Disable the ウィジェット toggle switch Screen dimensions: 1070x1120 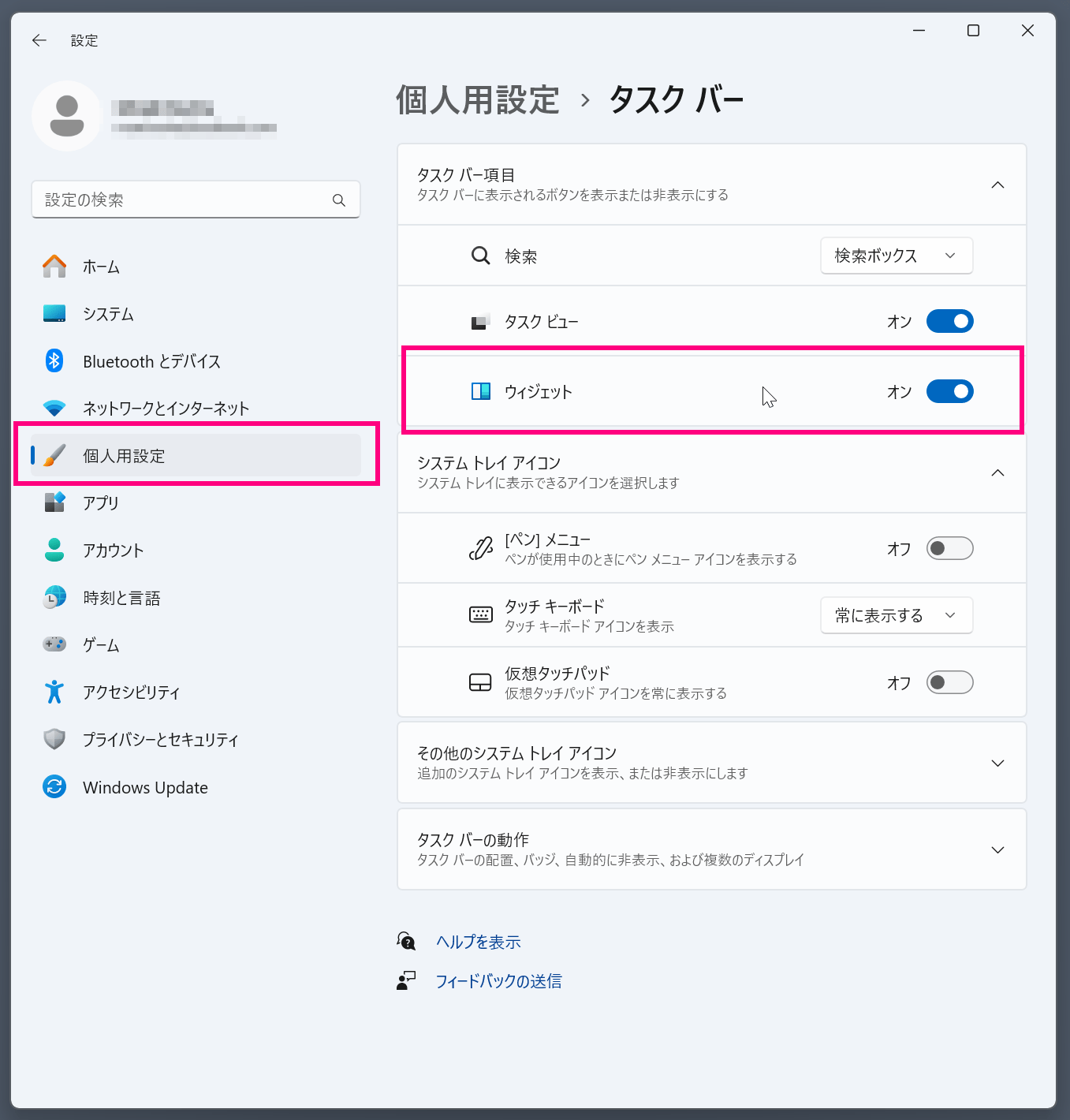949,391
